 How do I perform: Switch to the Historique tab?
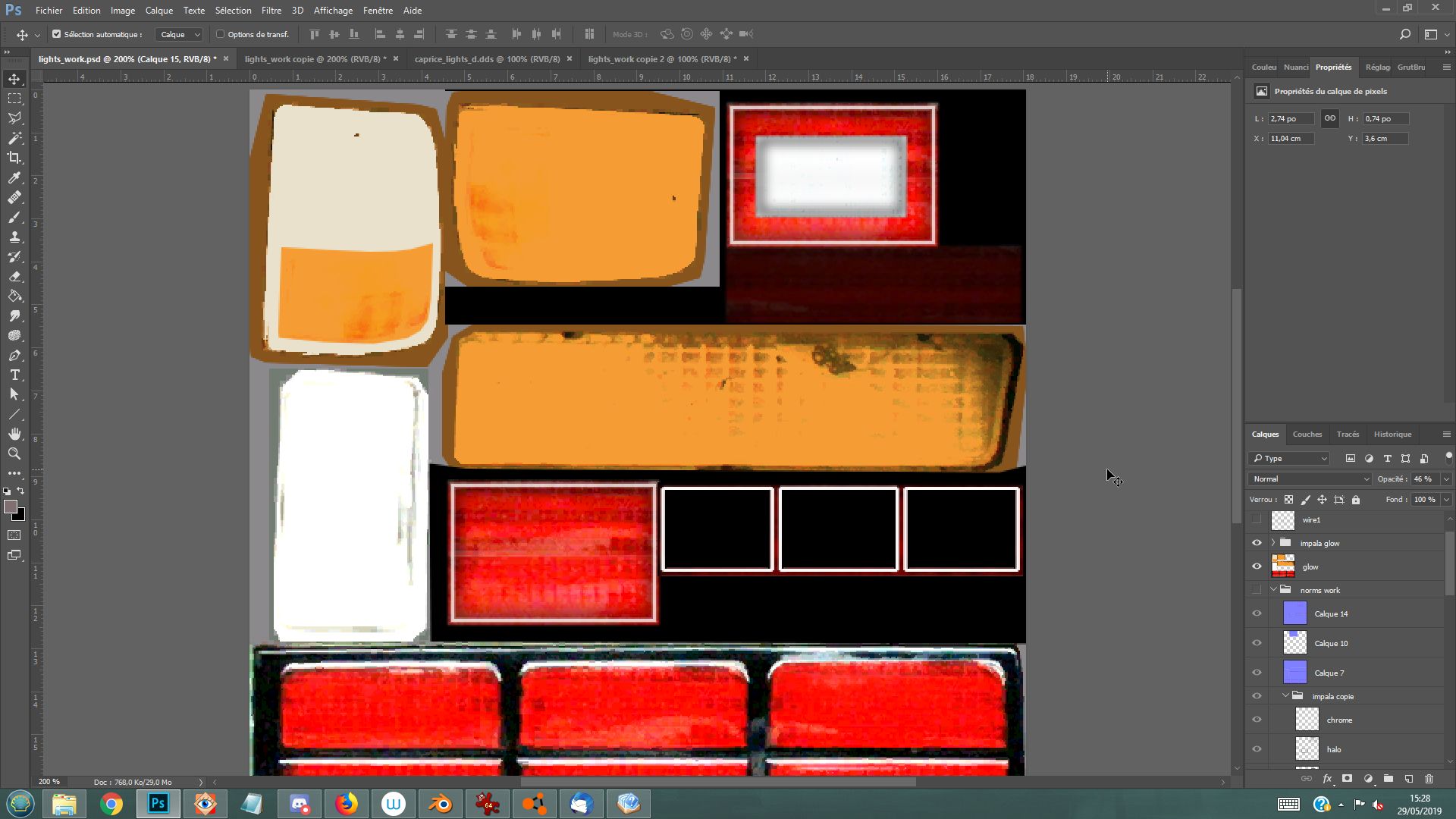(x=1392, y=435)
